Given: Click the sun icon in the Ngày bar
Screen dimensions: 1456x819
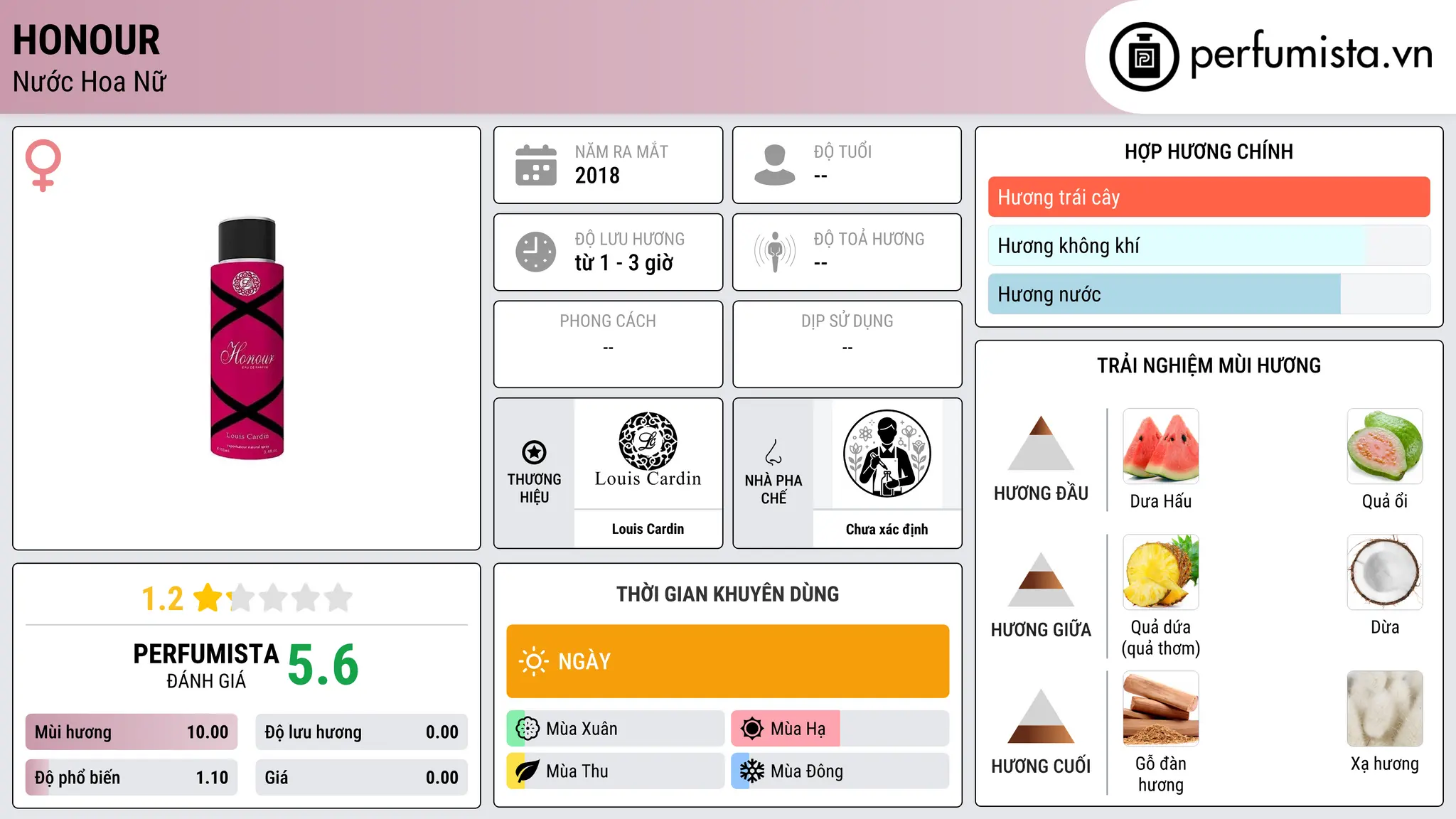Looking at the screenshot, I should coord(533,661).
